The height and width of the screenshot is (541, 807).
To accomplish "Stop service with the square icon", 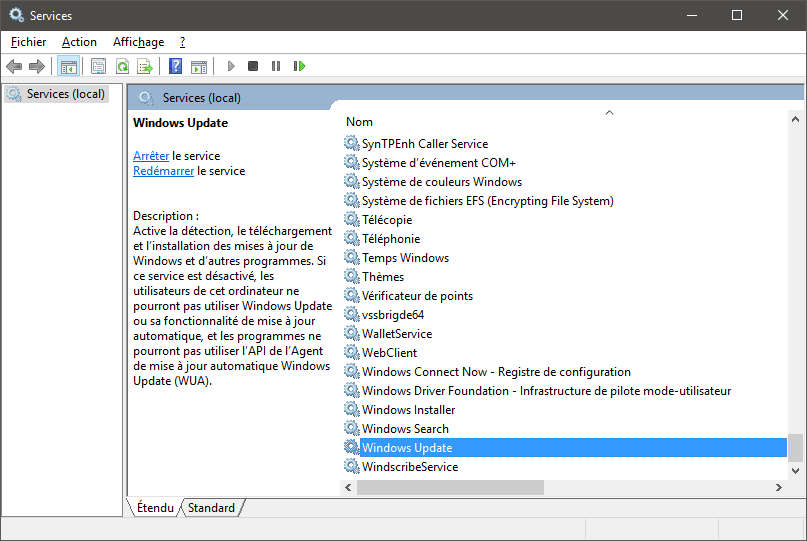I will click(x=253, y=66).
